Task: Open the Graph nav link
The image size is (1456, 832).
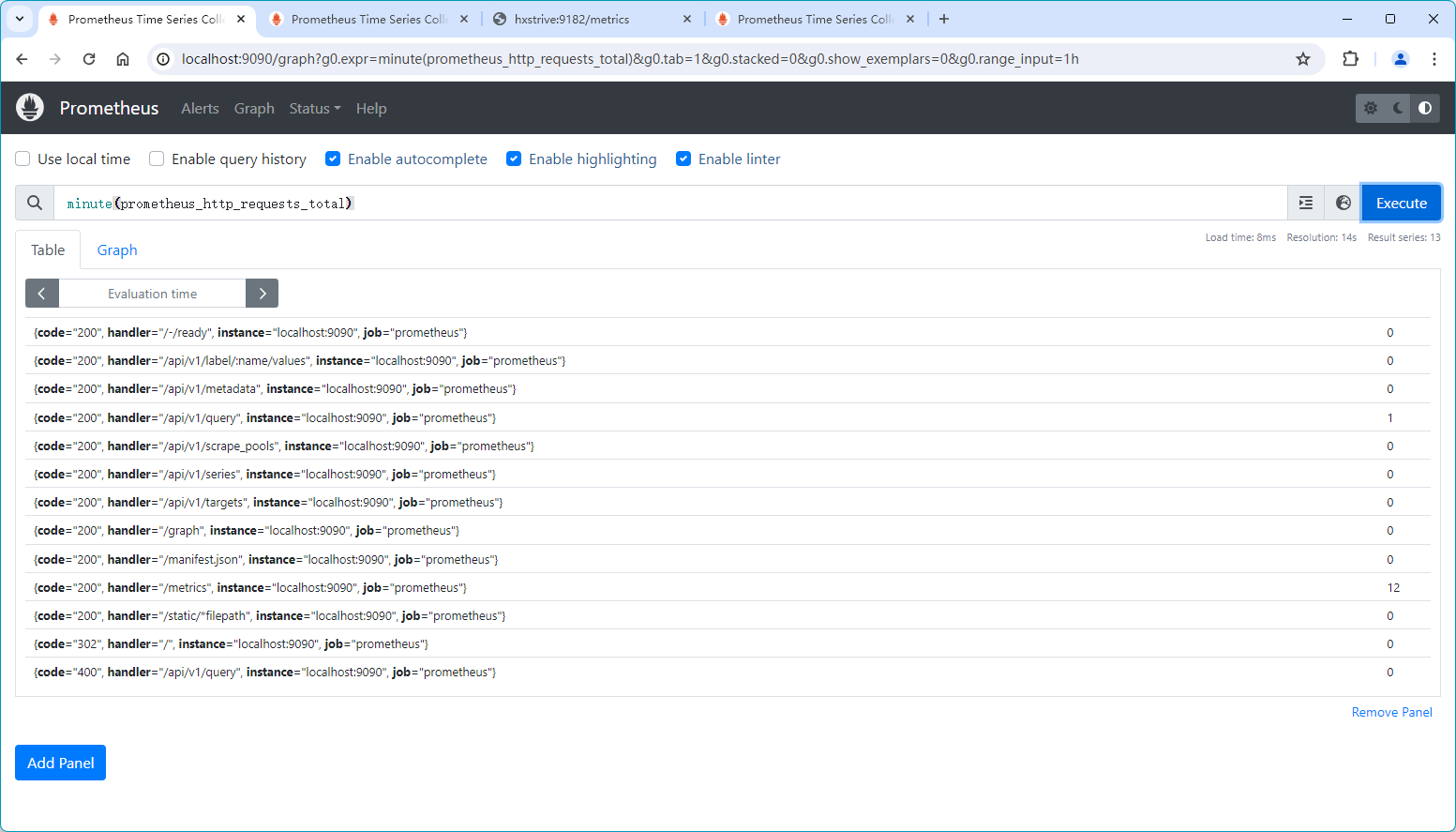Action: tap(254, 109)
